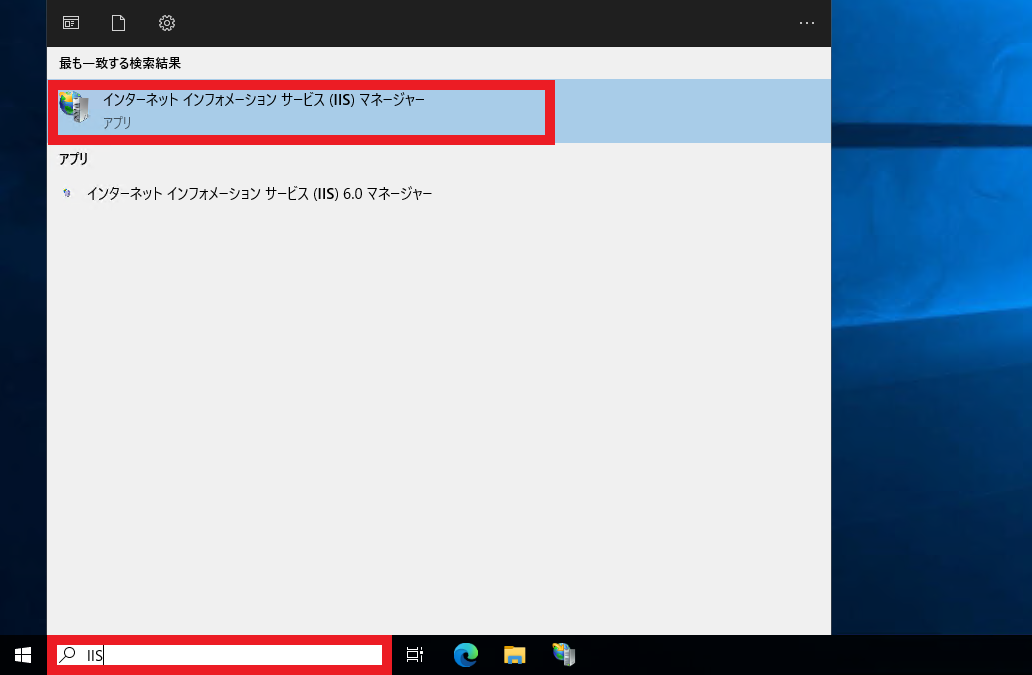Open the IIS Manager taskbar icon
1032x675 pixels.
point(563,655)
